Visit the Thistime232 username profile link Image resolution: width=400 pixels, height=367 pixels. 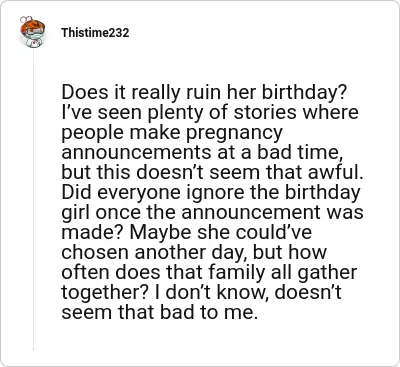tap(95, 33)
